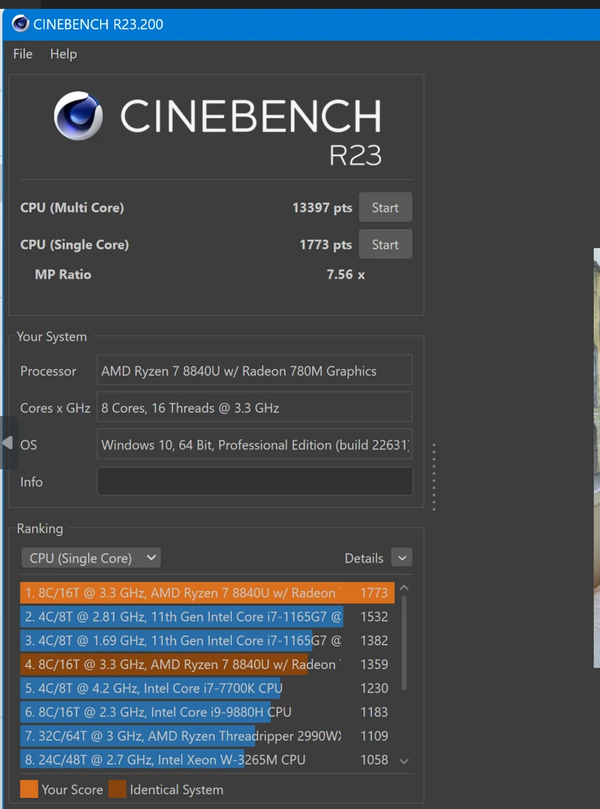Click the OS field with Windows 10 text
This screenshot has width=600, height=809.
click(x=254, y=445)
